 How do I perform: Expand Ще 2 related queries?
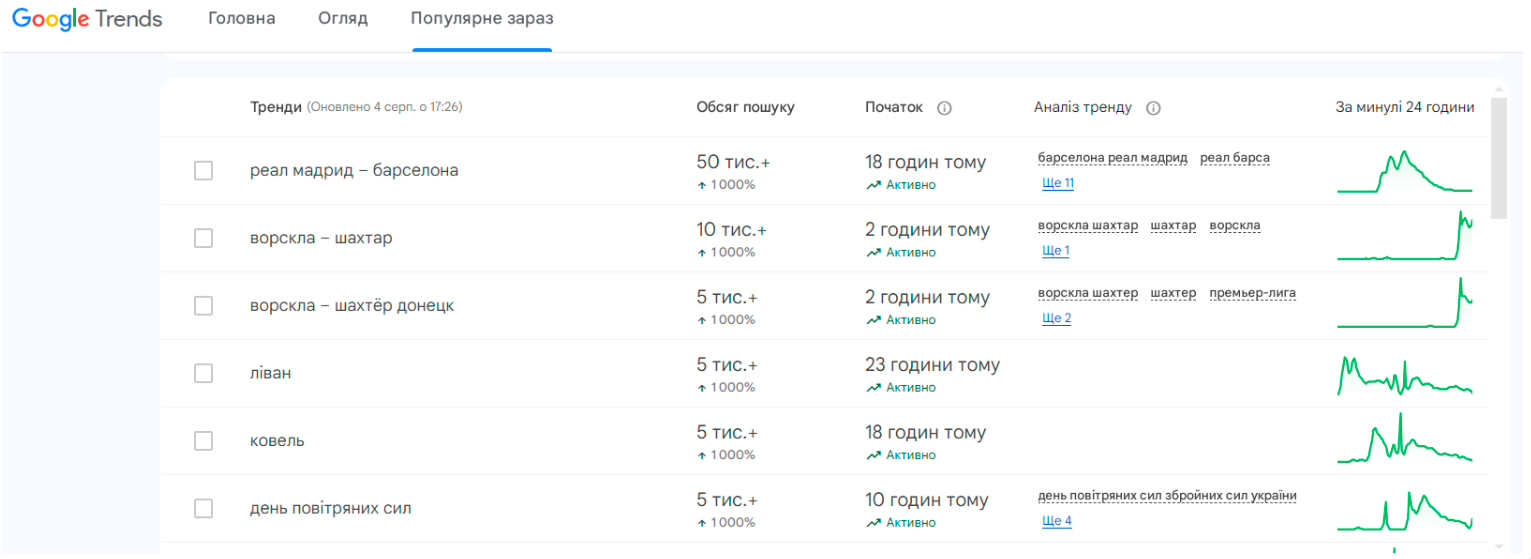click(x=1057, y=318)
